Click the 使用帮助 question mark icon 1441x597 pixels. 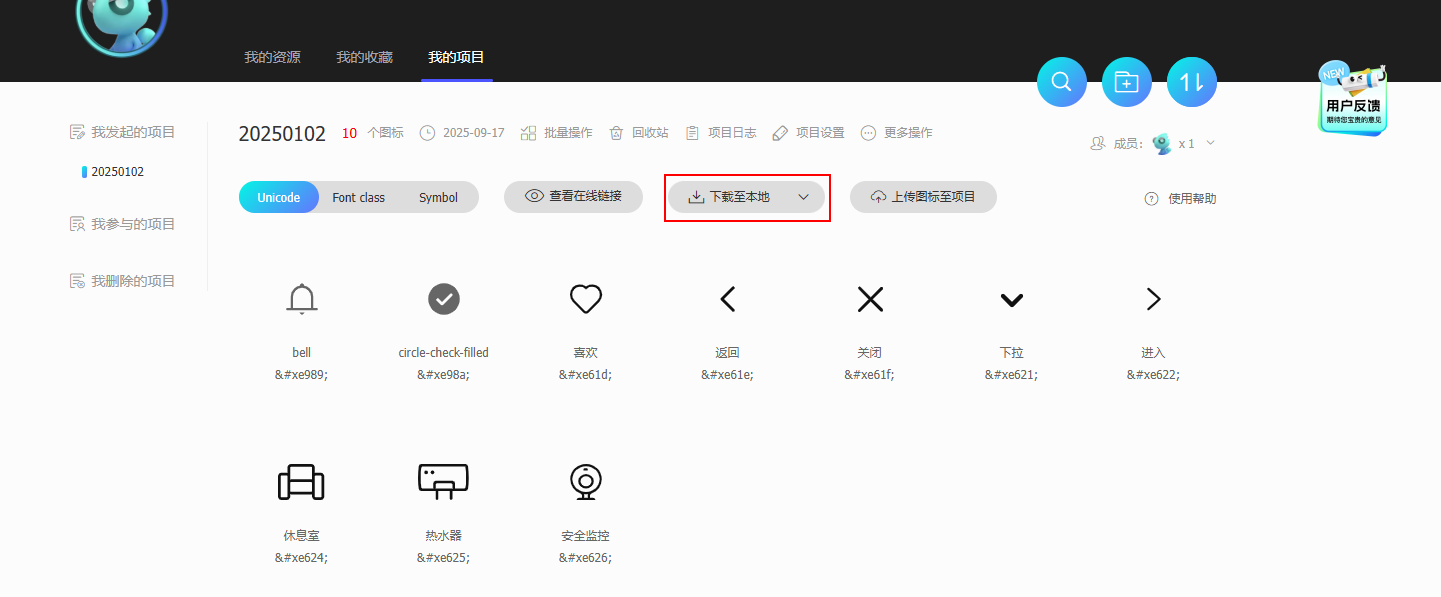pos(1151,199)
